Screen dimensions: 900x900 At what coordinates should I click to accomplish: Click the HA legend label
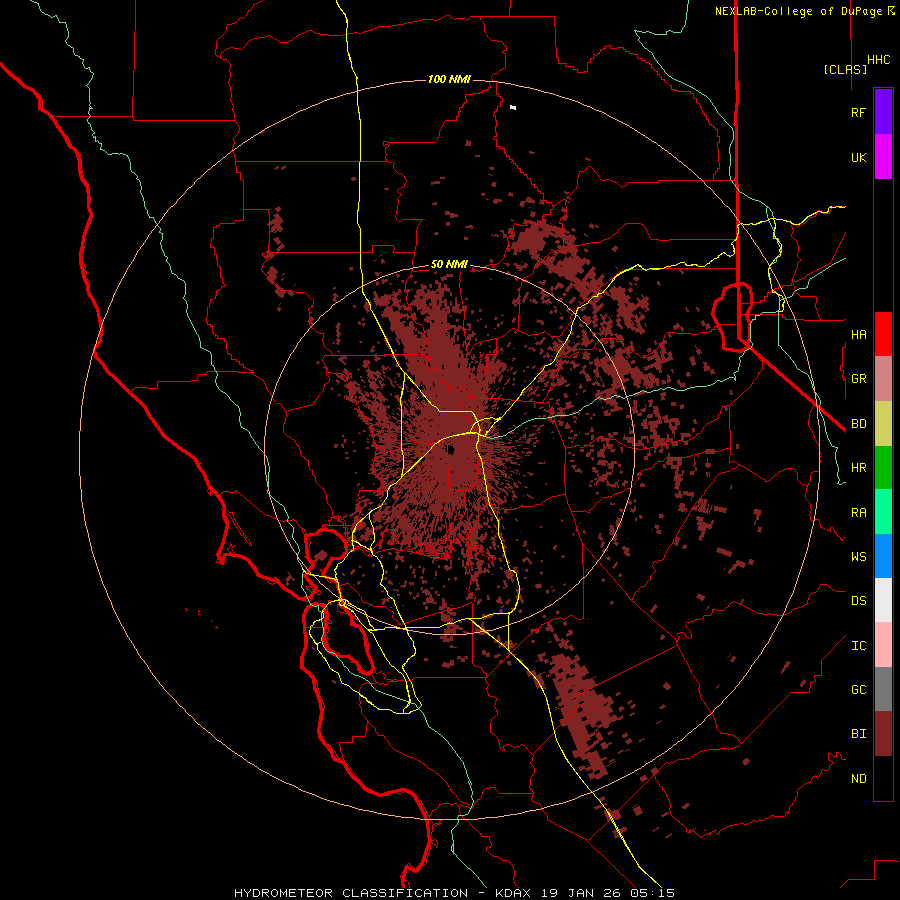coord(858,334)
